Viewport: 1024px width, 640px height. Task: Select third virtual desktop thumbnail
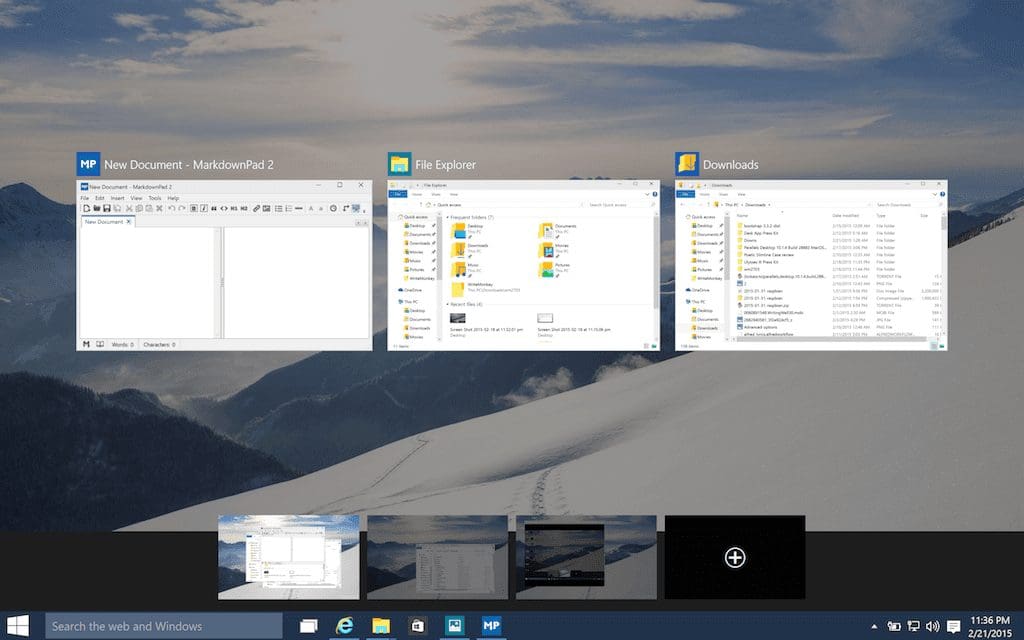pyautogui.click(x=586, y=557)
